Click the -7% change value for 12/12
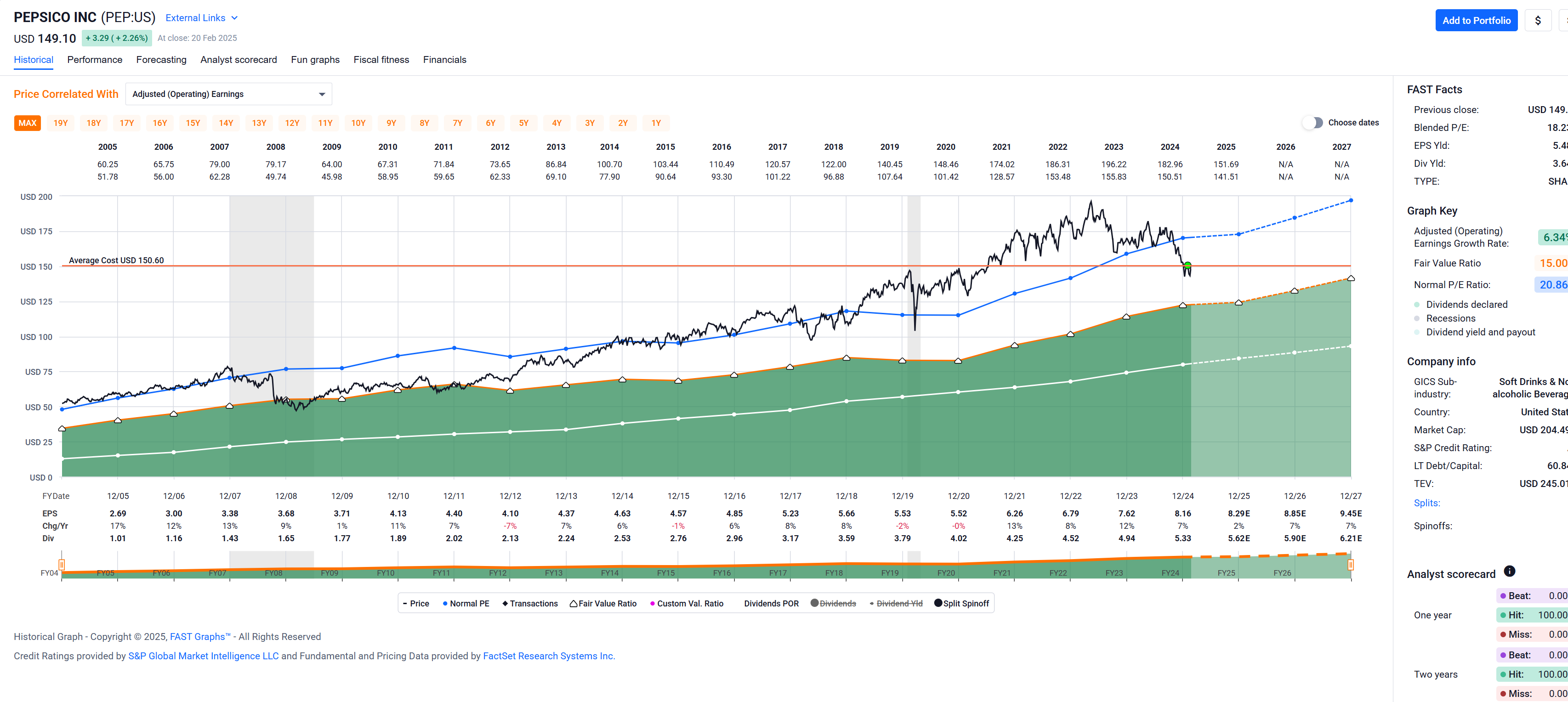This screenshot has width=1568, height=702. click(x=510, y=526)
